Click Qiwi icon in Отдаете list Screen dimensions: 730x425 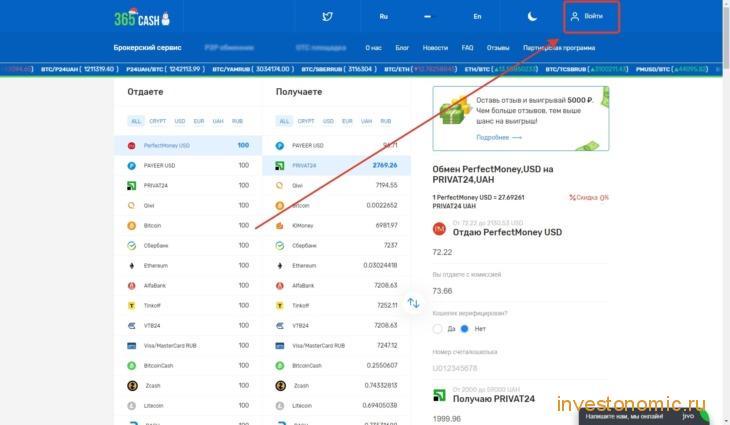(x=132, y=205)
